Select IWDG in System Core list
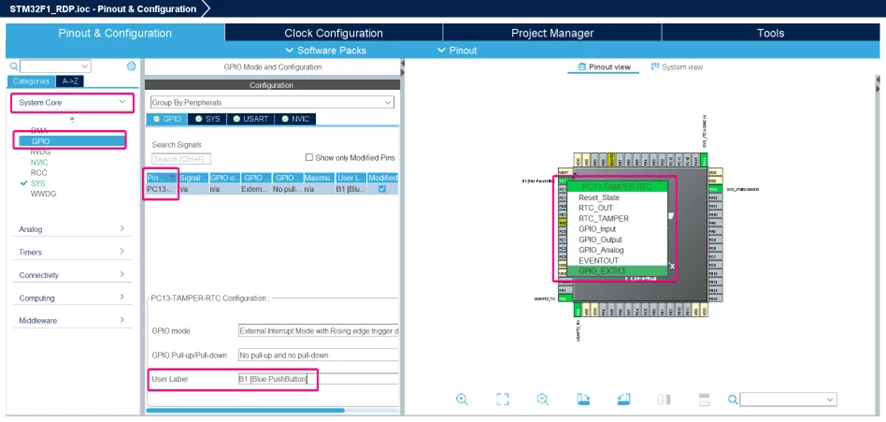This screenshot has width=886, height=422. tap(40, 151)
